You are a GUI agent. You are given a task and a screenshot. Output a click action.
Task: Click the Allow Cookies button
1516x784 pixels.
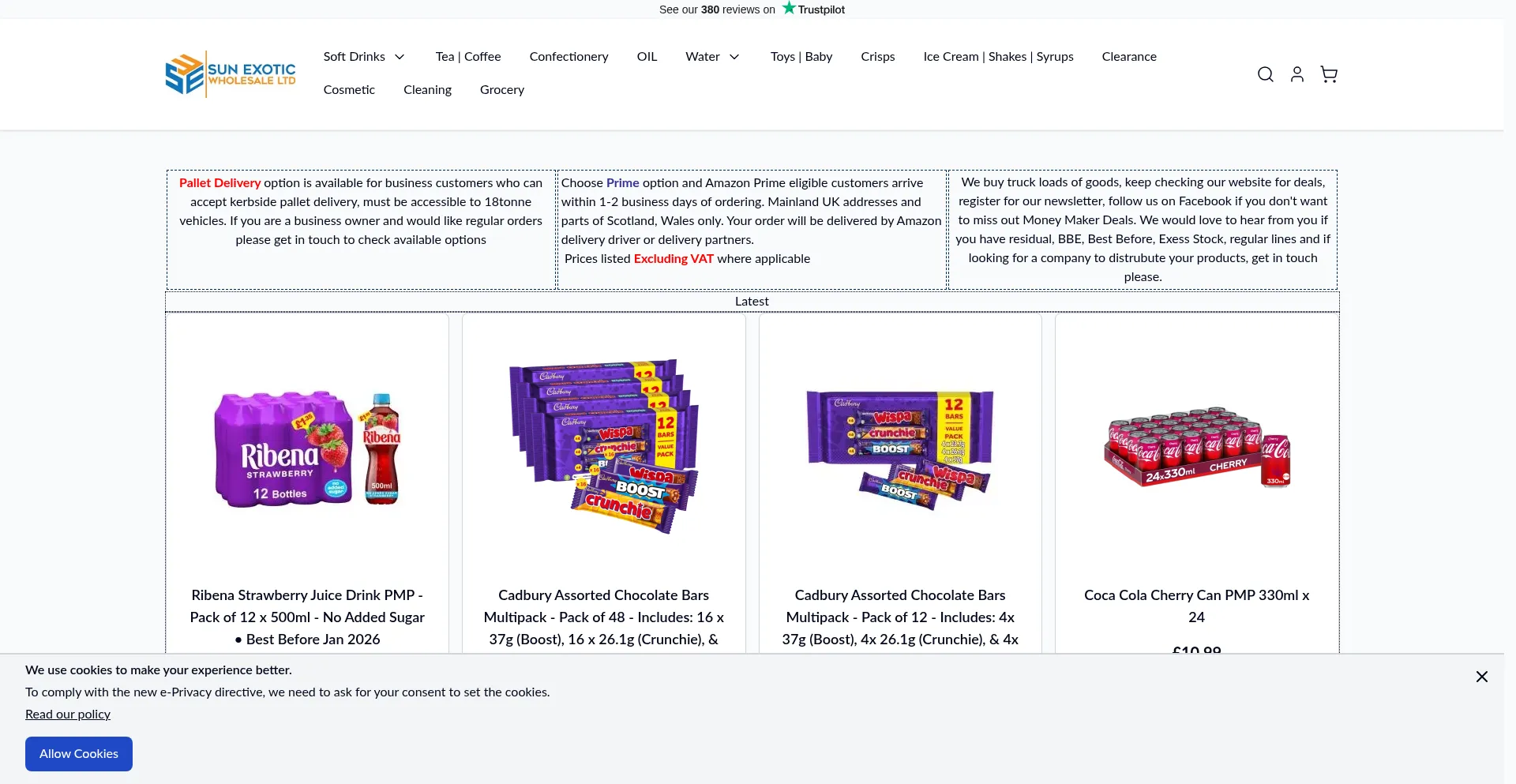pos(79,754)
